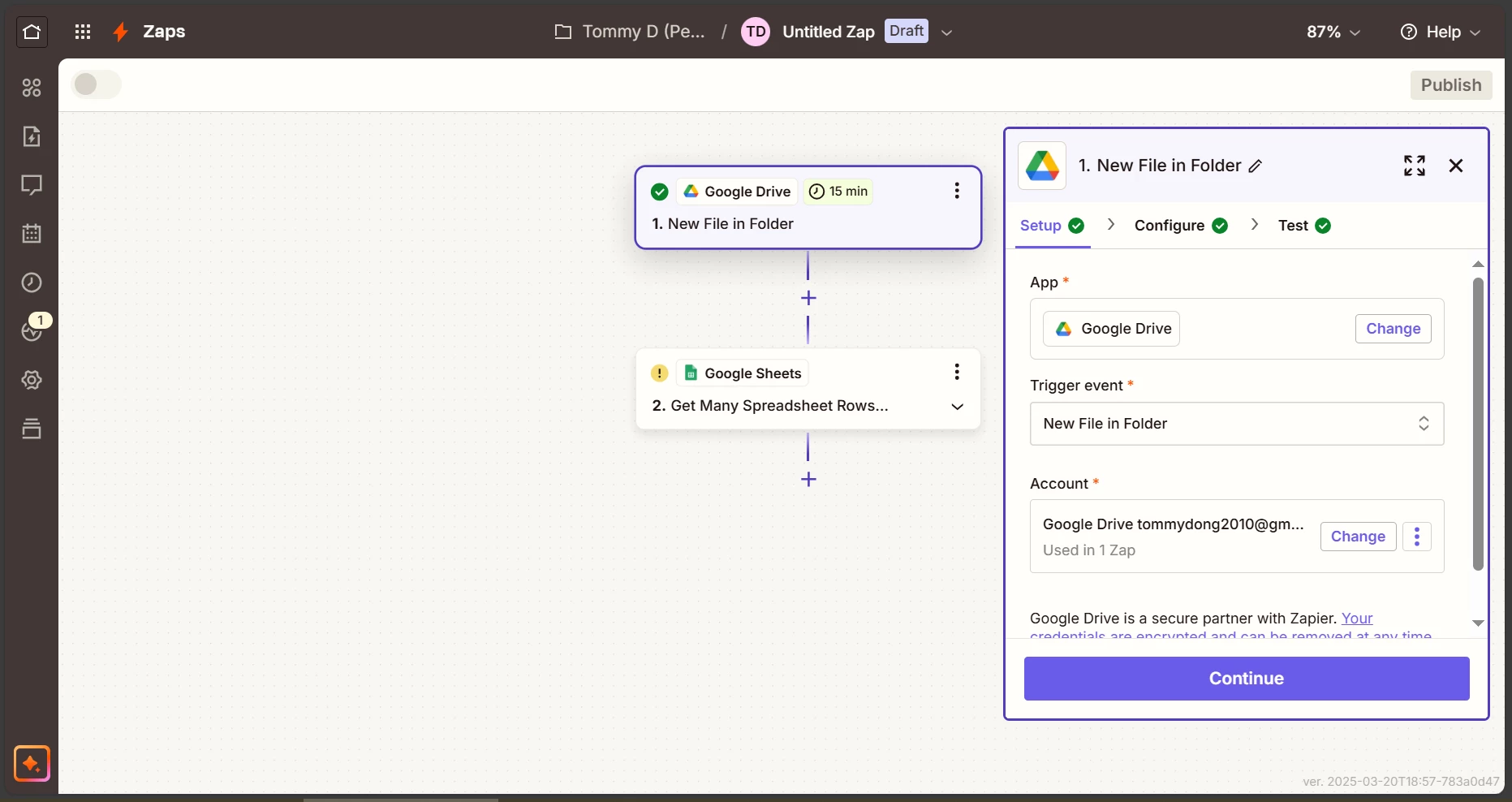Click the Google Drive logo in panel header
Screen dimensions: 1512x802
(x=1042, y=166)
